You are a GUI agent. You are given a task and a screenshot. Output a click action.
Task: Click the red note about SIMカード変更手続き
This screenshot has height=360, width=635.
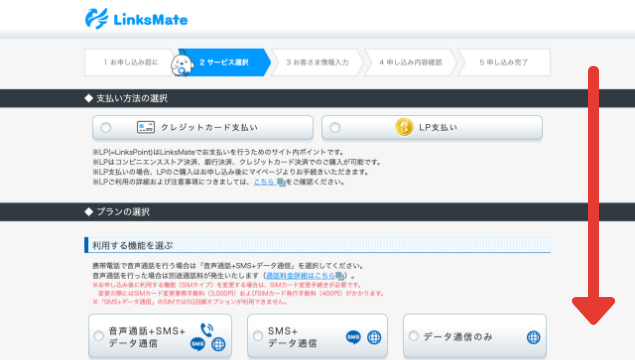coord(227,285)
